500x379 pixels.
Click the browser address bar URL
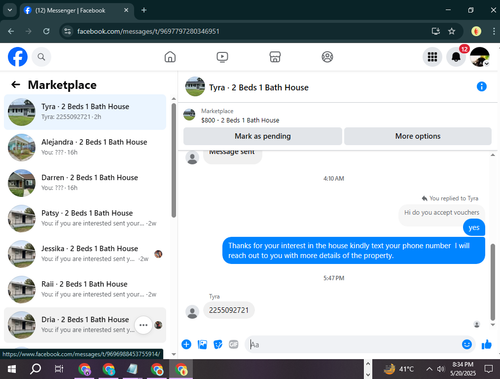pyautogui.click(x=148, y=31)
